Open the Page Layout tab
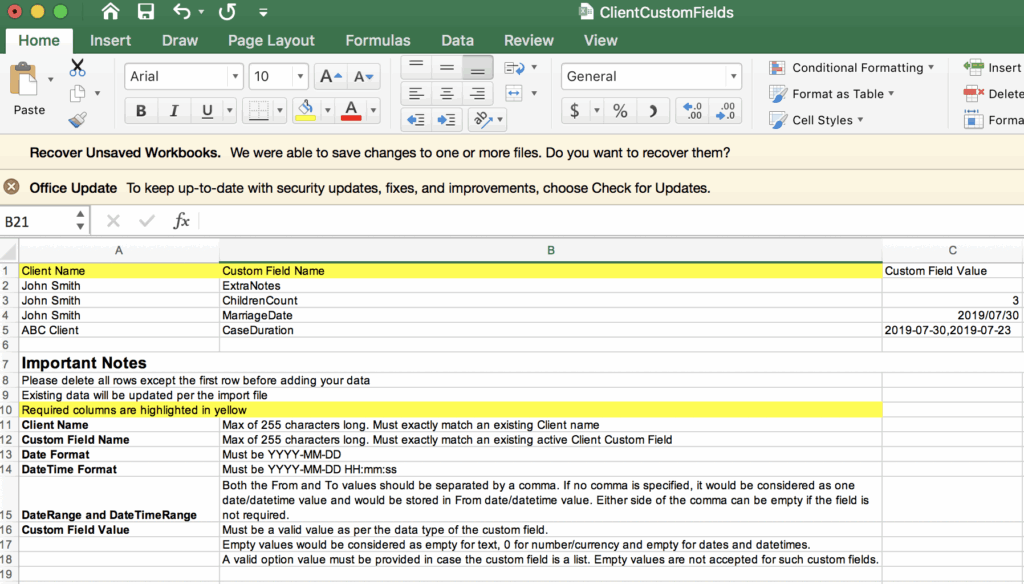 pos(271,40)
